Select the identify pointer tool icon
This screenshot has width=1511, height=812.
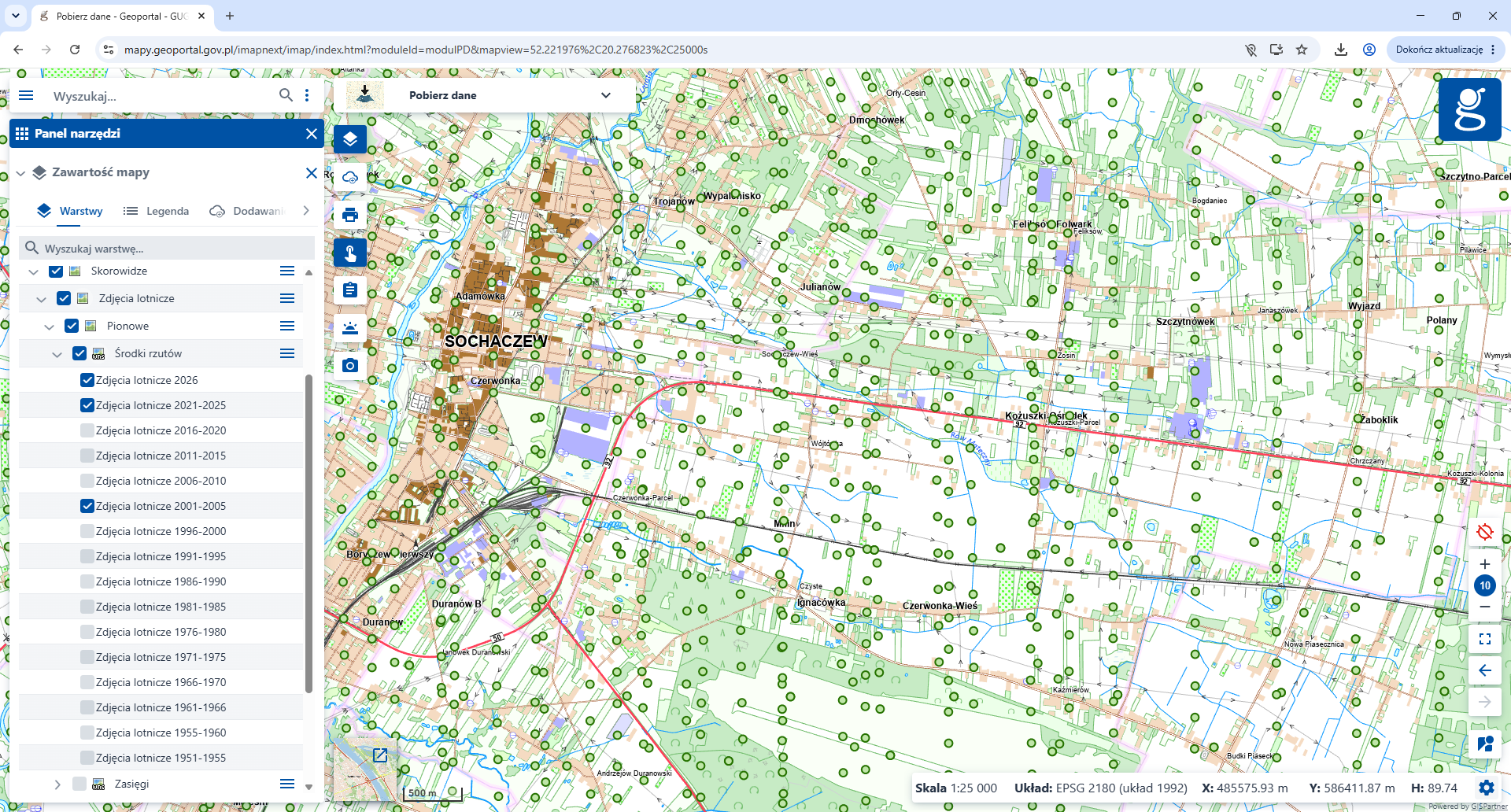tap(350, 253)
